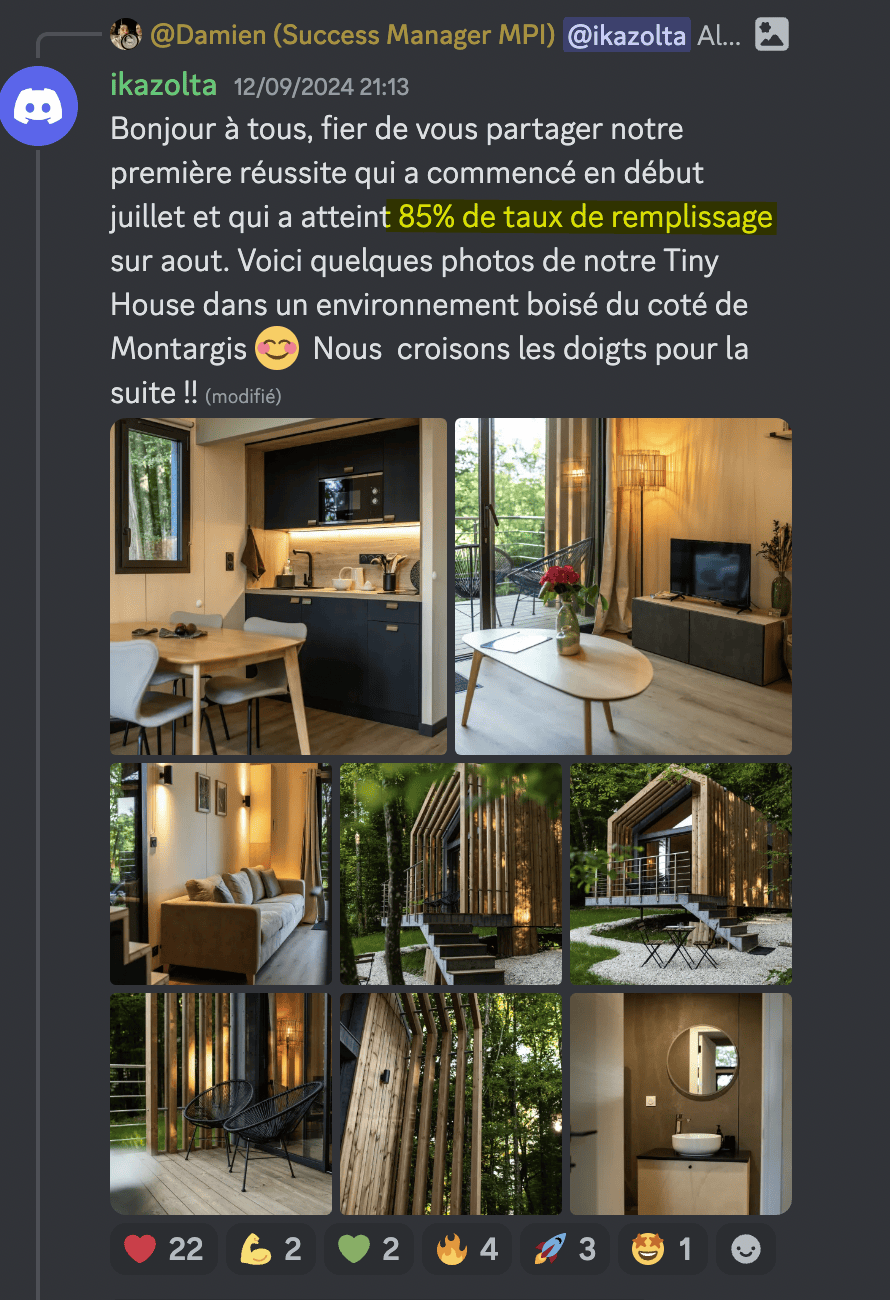Image resolution: width=890 pixels, height=1300 pixels.
Task: Toggle the flexed biceps reaction
Action: pos(270,1248)
